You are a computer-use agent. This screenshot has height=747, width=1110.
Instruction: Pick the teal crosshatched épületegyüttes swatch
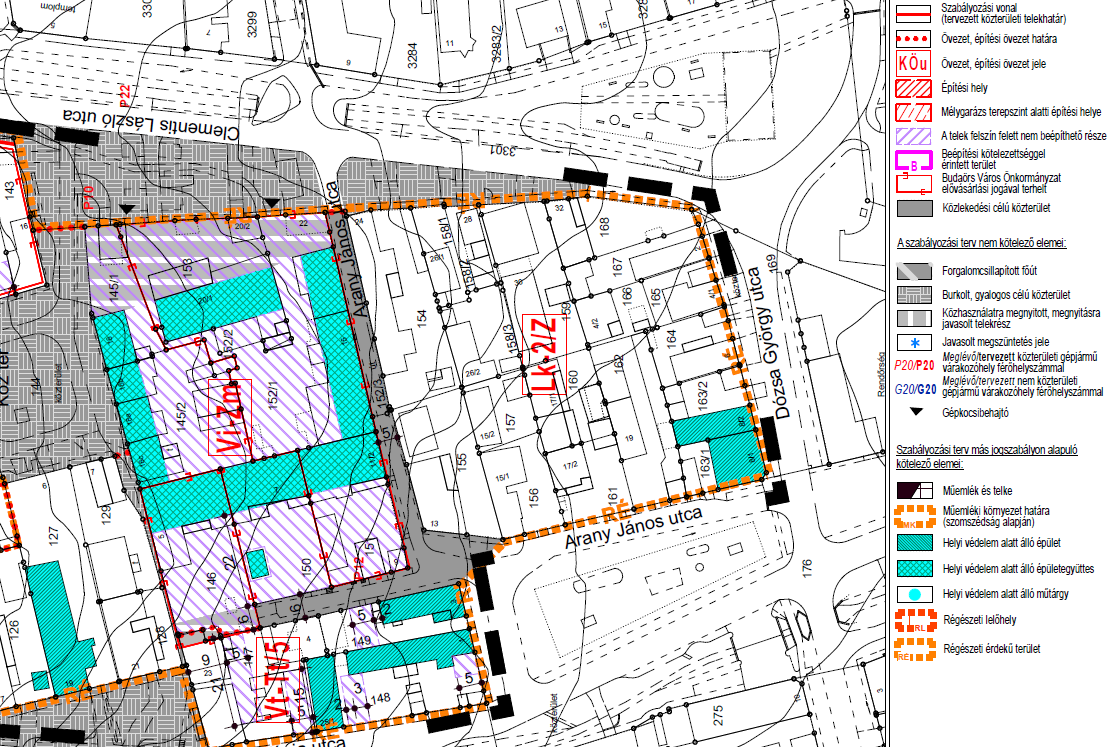(914, 569)
